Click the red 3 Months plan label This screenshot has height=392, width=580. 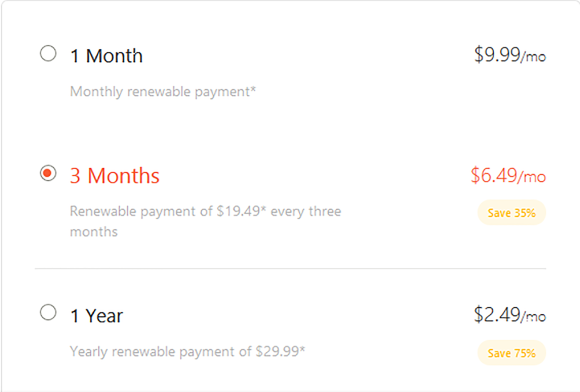[x=115, y=176]
